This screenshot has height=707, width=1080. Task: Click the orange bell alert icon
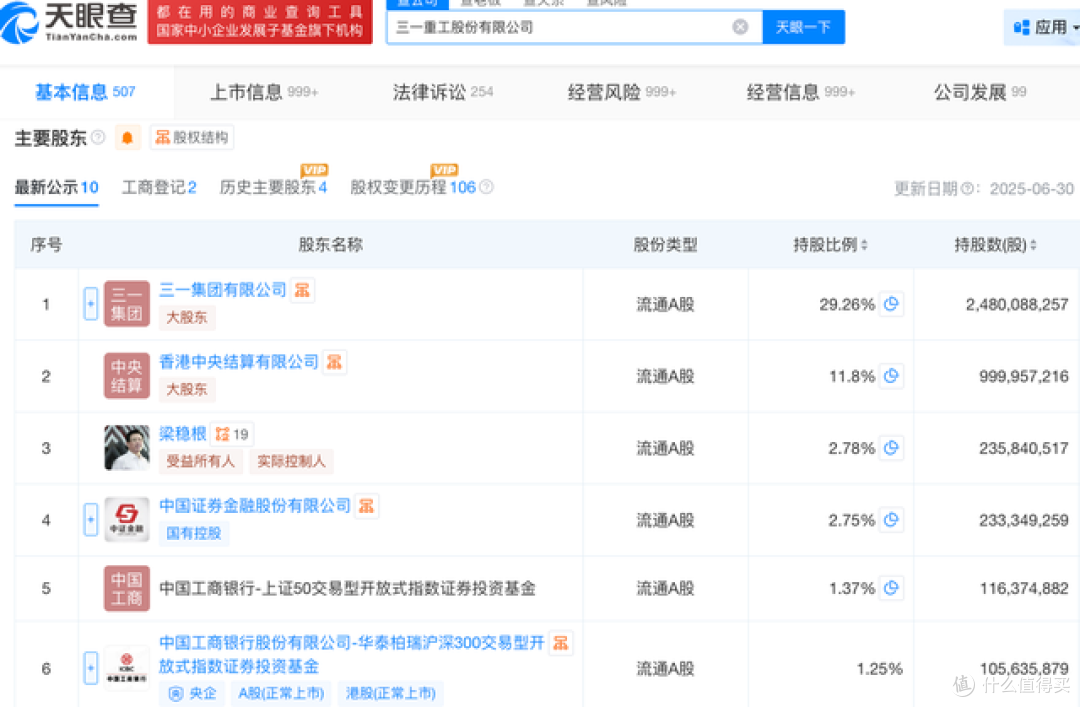tap(127, 138)
